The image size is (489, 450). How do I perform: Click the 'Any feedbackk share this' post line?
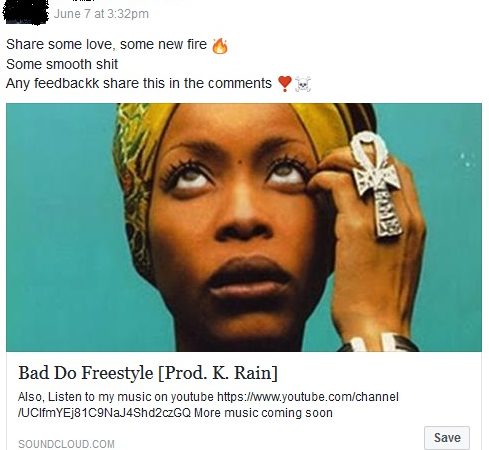(139, 83)
